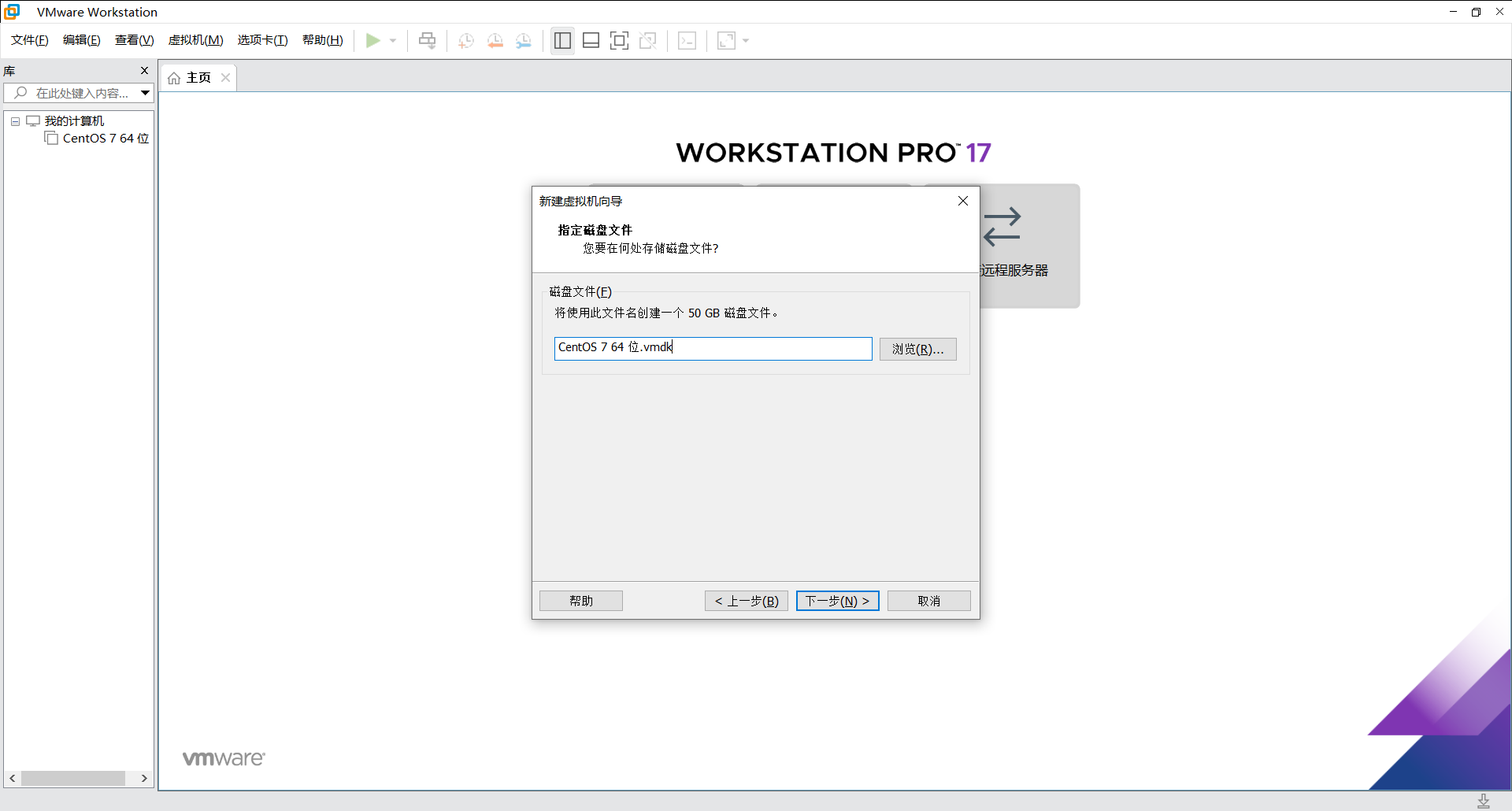Click the < 上一步(B) button

747,601
